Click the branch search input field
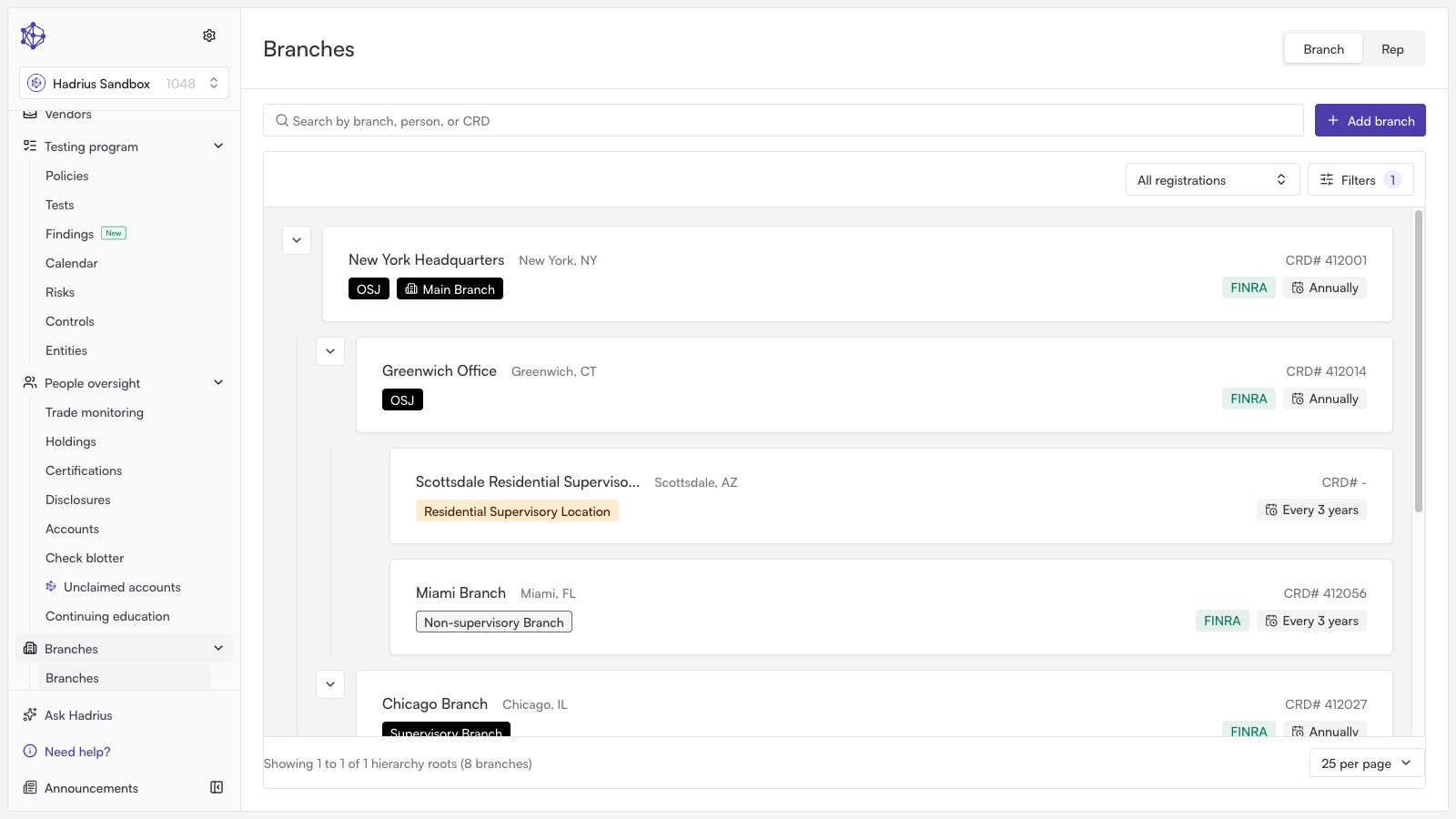This screenshot has height=819, width=1456. click(x=784, y=120)
